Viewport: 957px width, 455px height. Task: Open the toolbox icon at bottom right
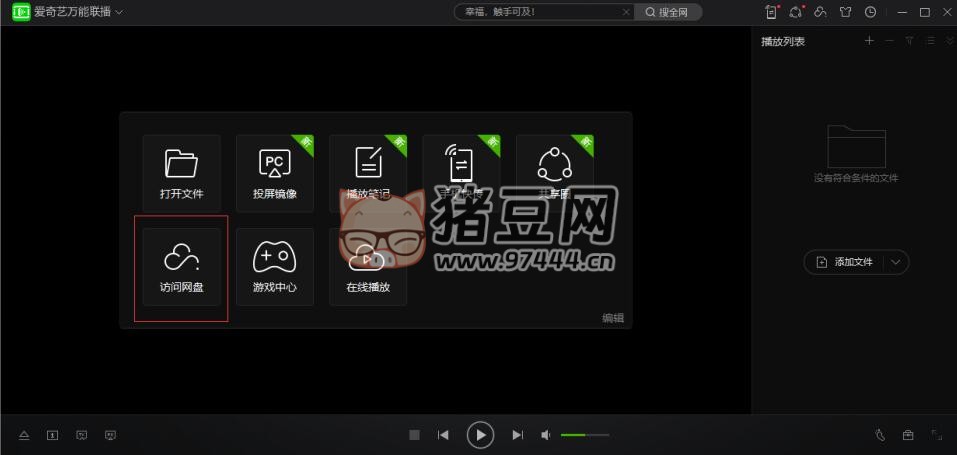(x=908, y=435)
